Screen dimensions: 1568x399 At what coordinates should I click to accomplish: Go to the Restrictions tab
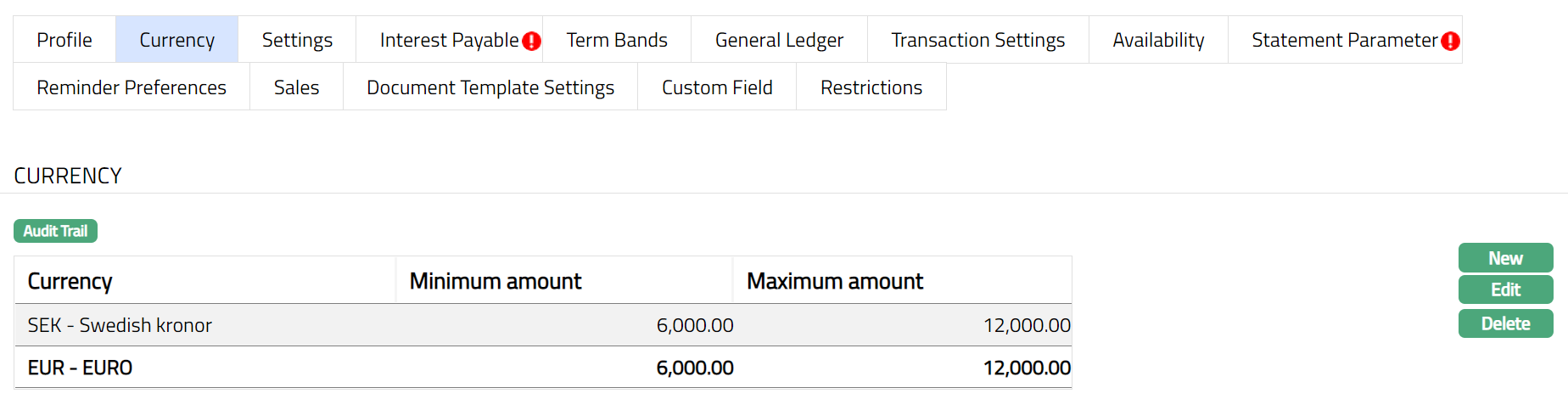tap(871, 87)
